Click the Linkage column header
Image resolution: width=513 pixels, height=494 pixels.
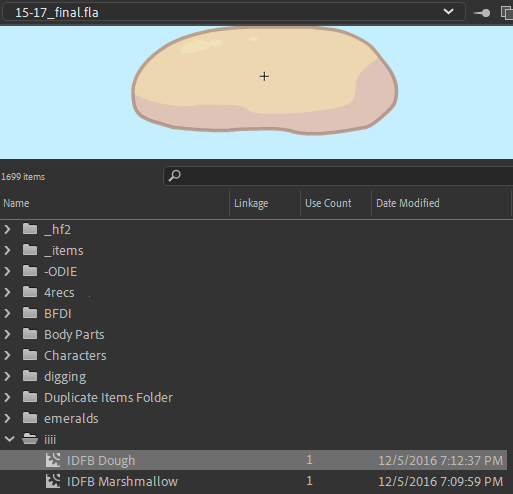[x=265, y=203]
